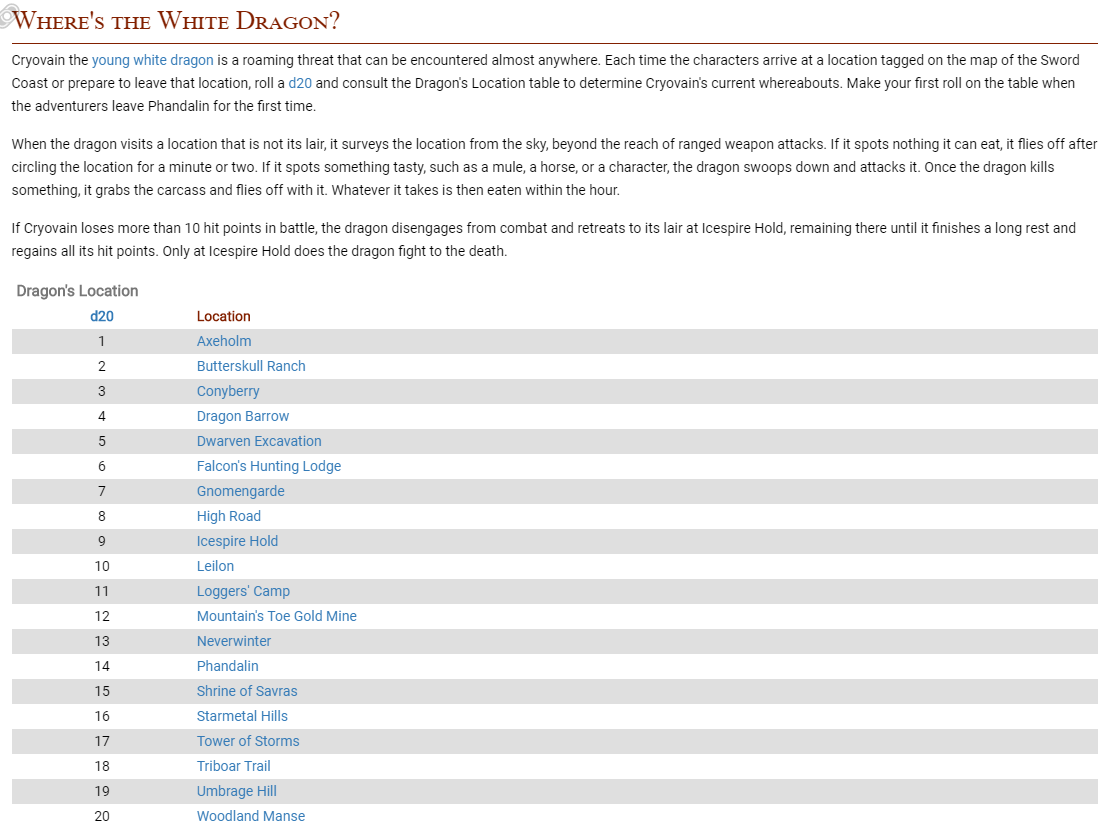
Task: Open the Butterskull Ranch link
Action: coord(251,366)
